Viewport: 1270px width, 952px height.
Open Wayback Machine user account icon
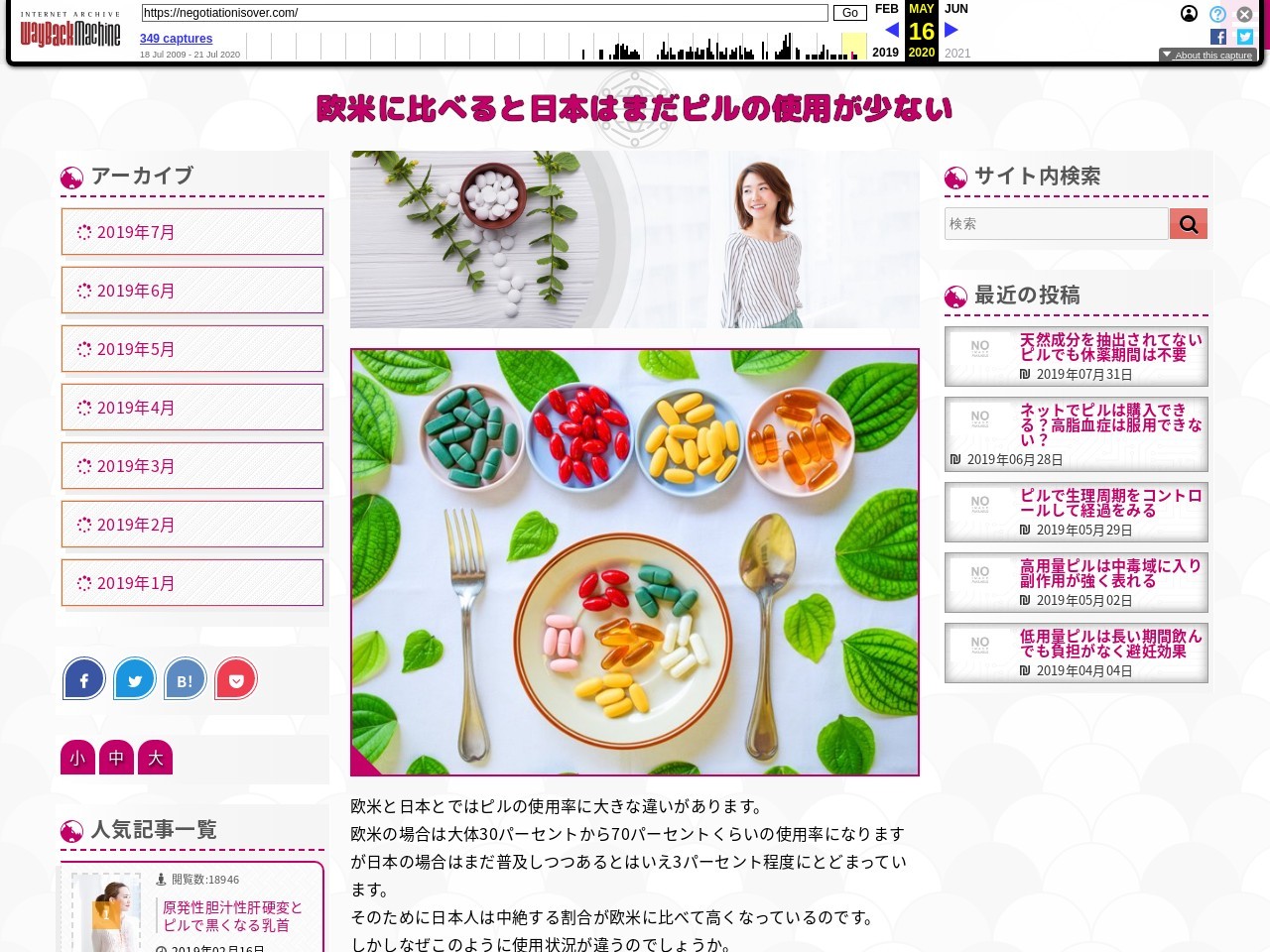(x=1189, y=14)
